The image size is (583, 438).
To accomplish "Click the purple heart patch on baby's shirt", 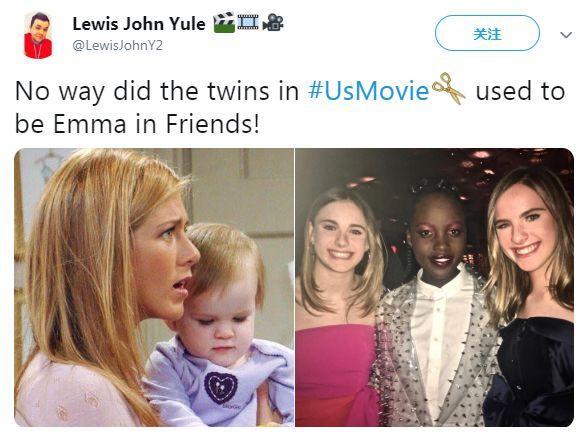I will [x=221, y=387].
